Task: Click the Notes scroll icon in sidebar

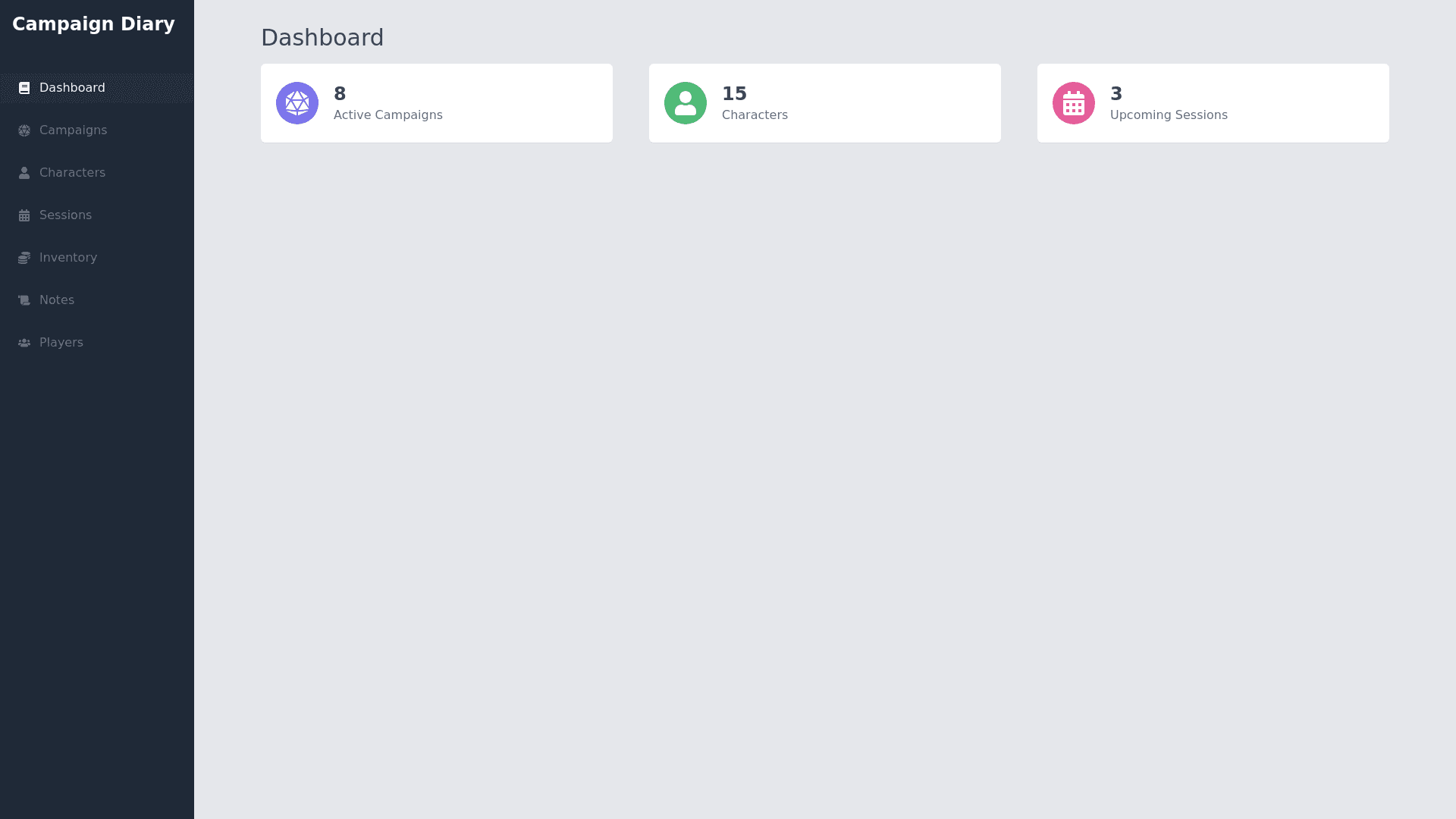Action: coord(24,300)
